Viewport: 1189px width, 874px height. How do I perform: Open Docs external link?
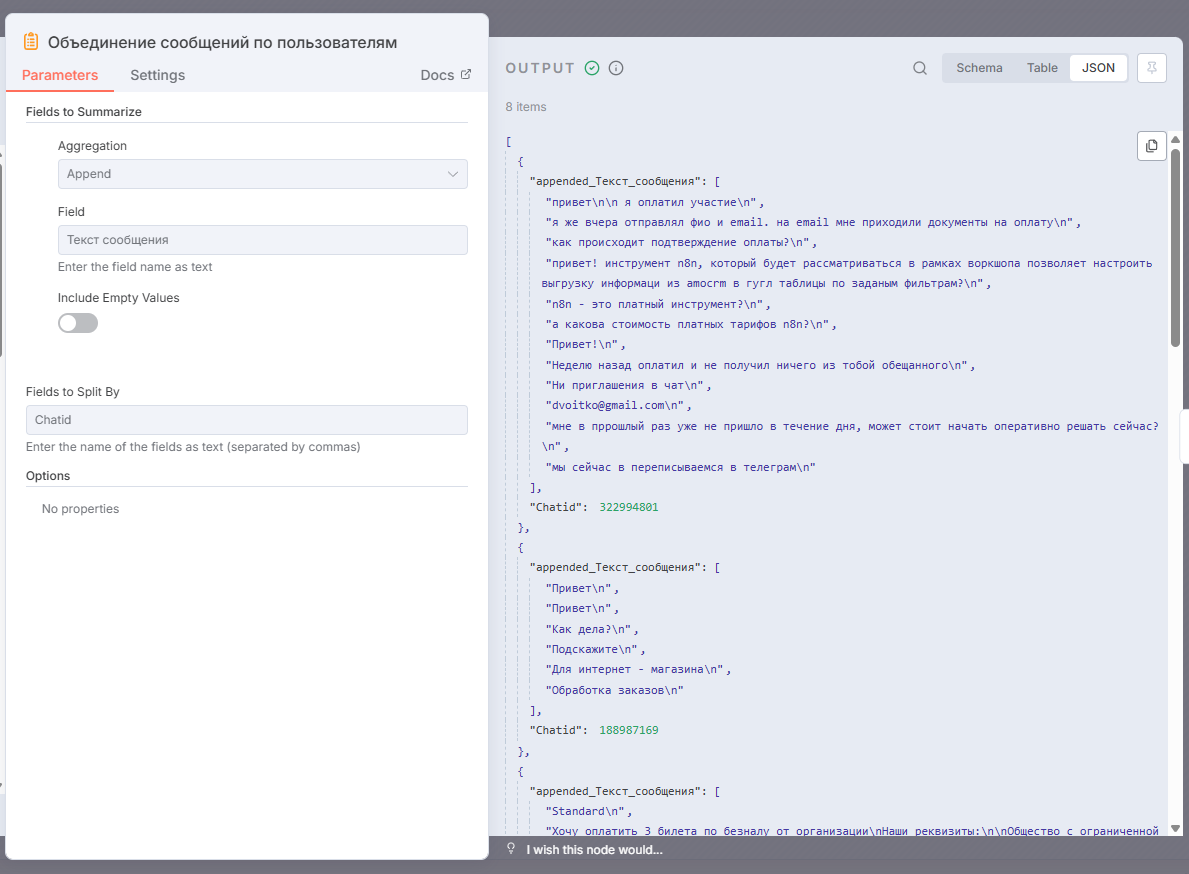coord(445,75)
